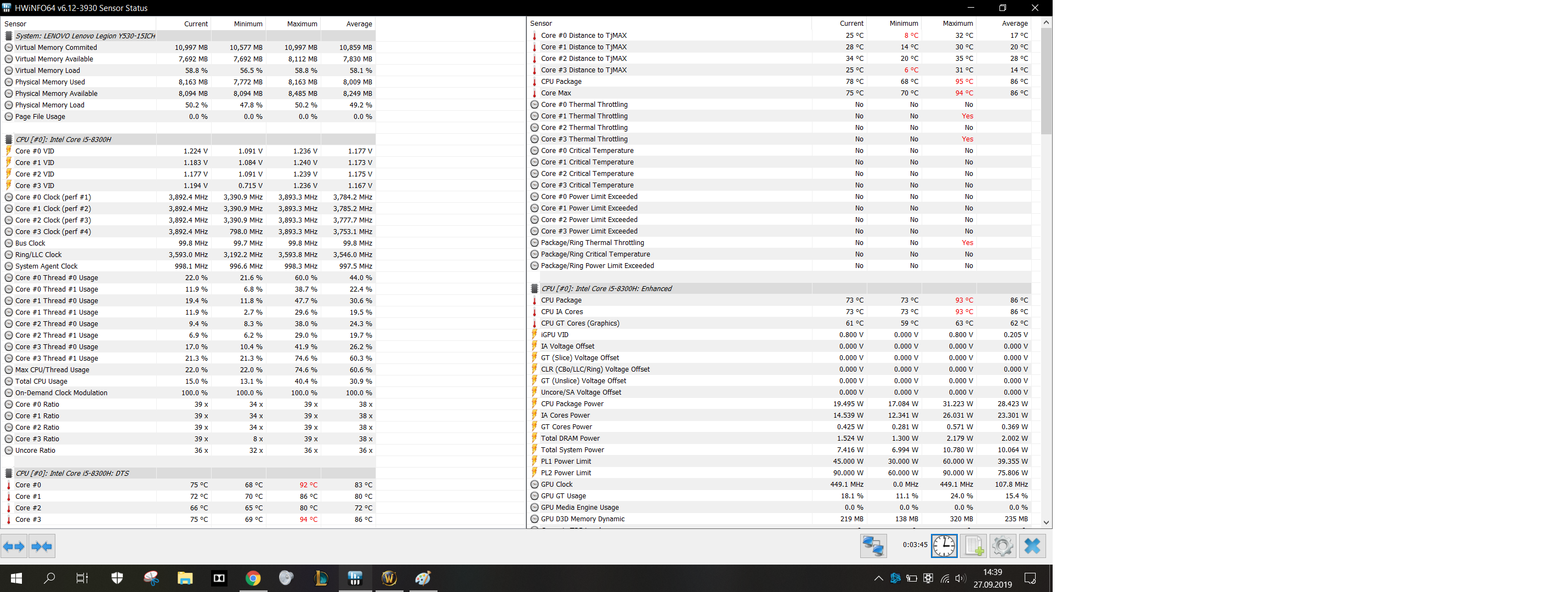Select the CPU Package Power row
Viewport: 1568px width, 592px height.
pos(780,404)
